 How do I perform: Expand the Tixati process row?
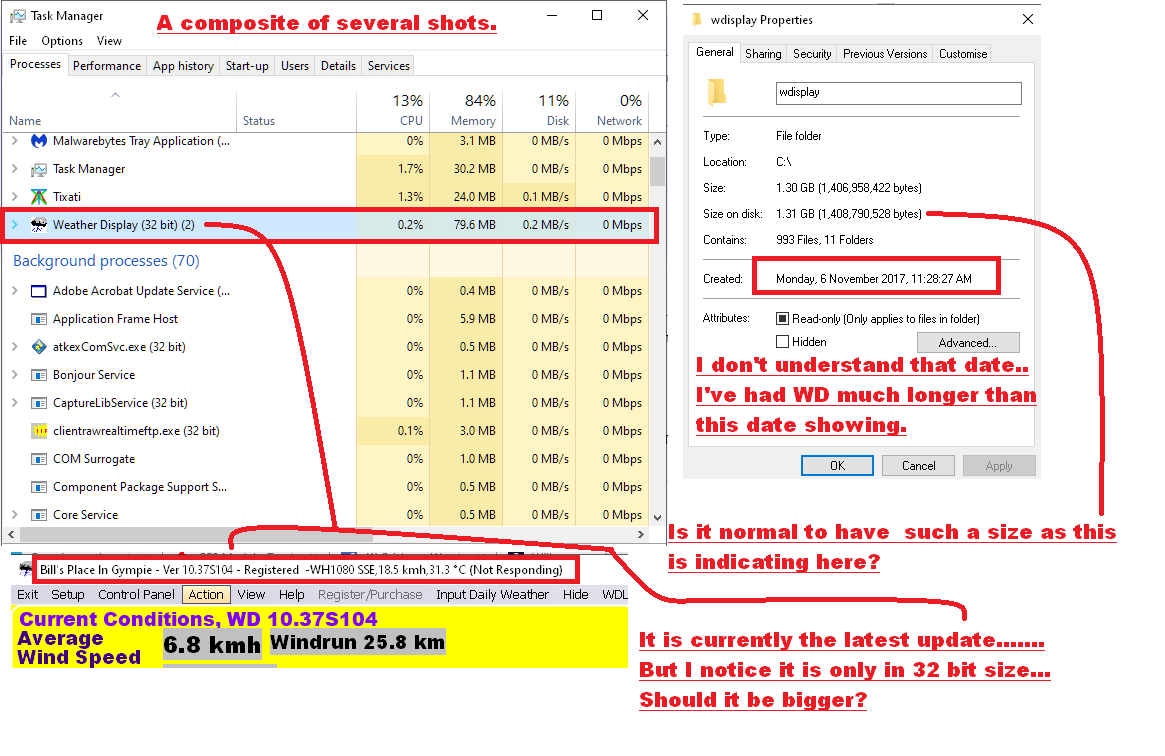(x=15, y=197)
